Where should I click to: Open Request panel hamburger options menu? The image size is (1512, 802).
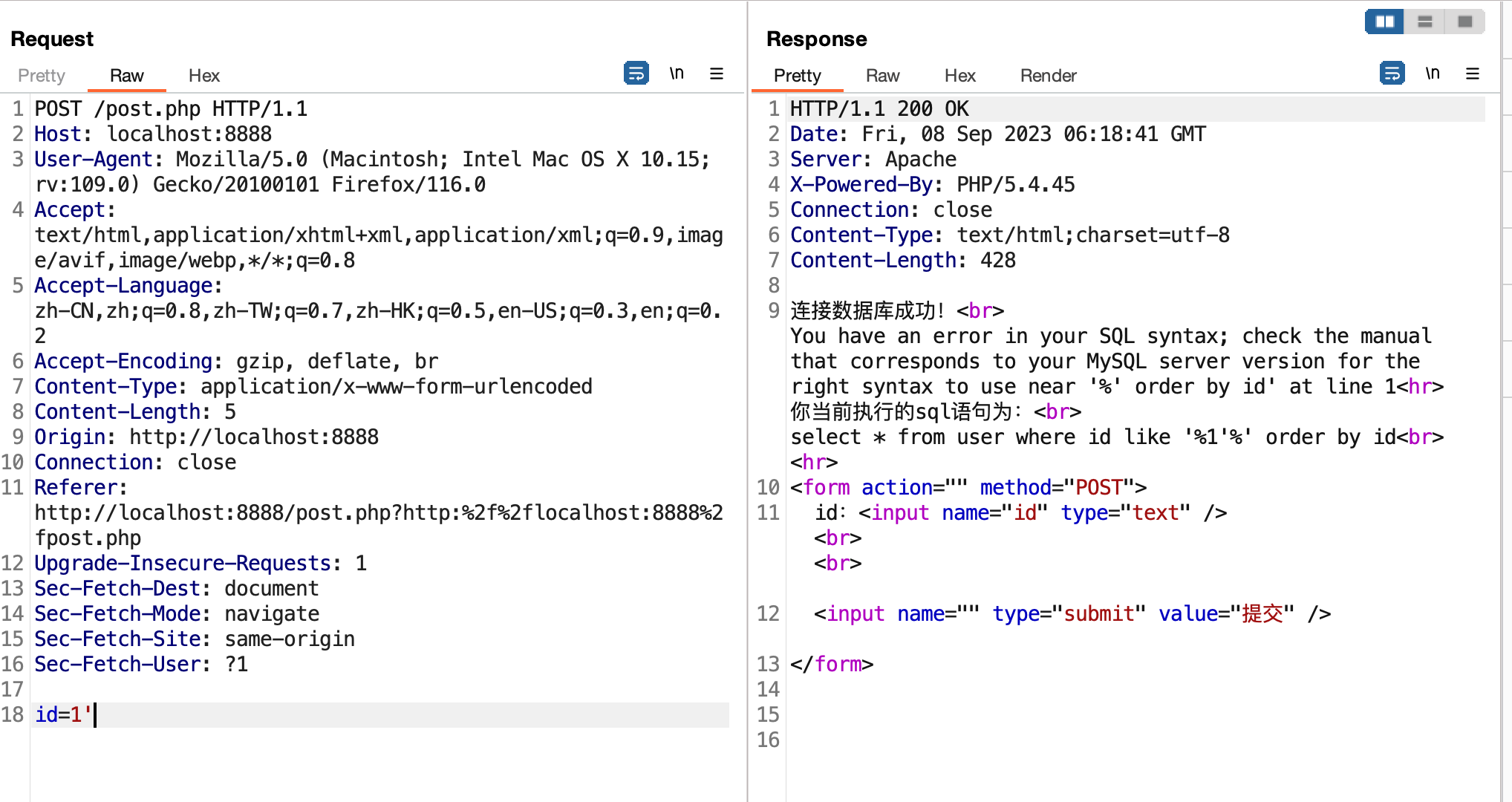pos(717,74)
